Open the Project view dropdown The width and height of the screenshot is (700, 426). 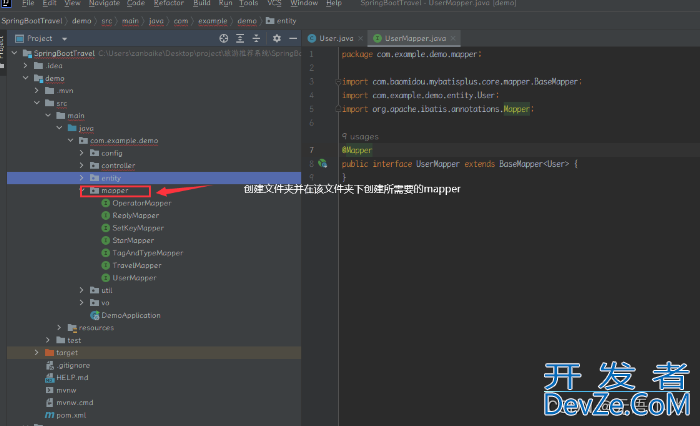coord(64,39)
